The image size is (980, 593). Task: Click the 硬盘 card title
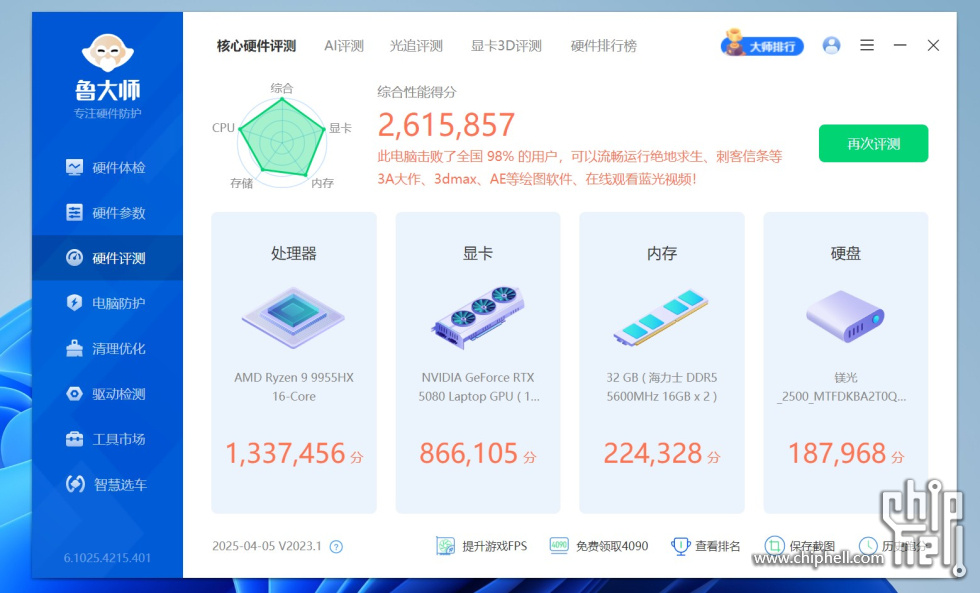pos(846,253)
